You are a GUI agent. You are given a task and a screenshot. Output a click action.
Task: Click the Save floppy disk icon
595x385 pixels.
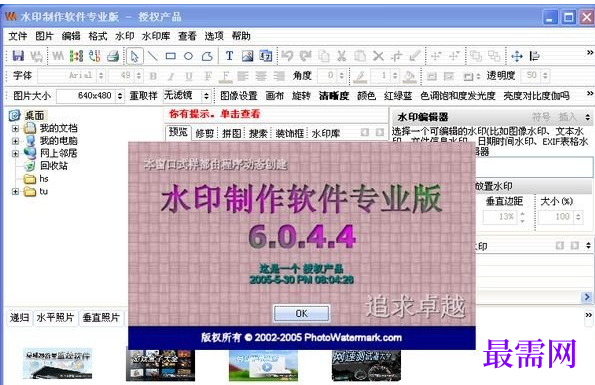pyautogui.click(x=18, y=56)
